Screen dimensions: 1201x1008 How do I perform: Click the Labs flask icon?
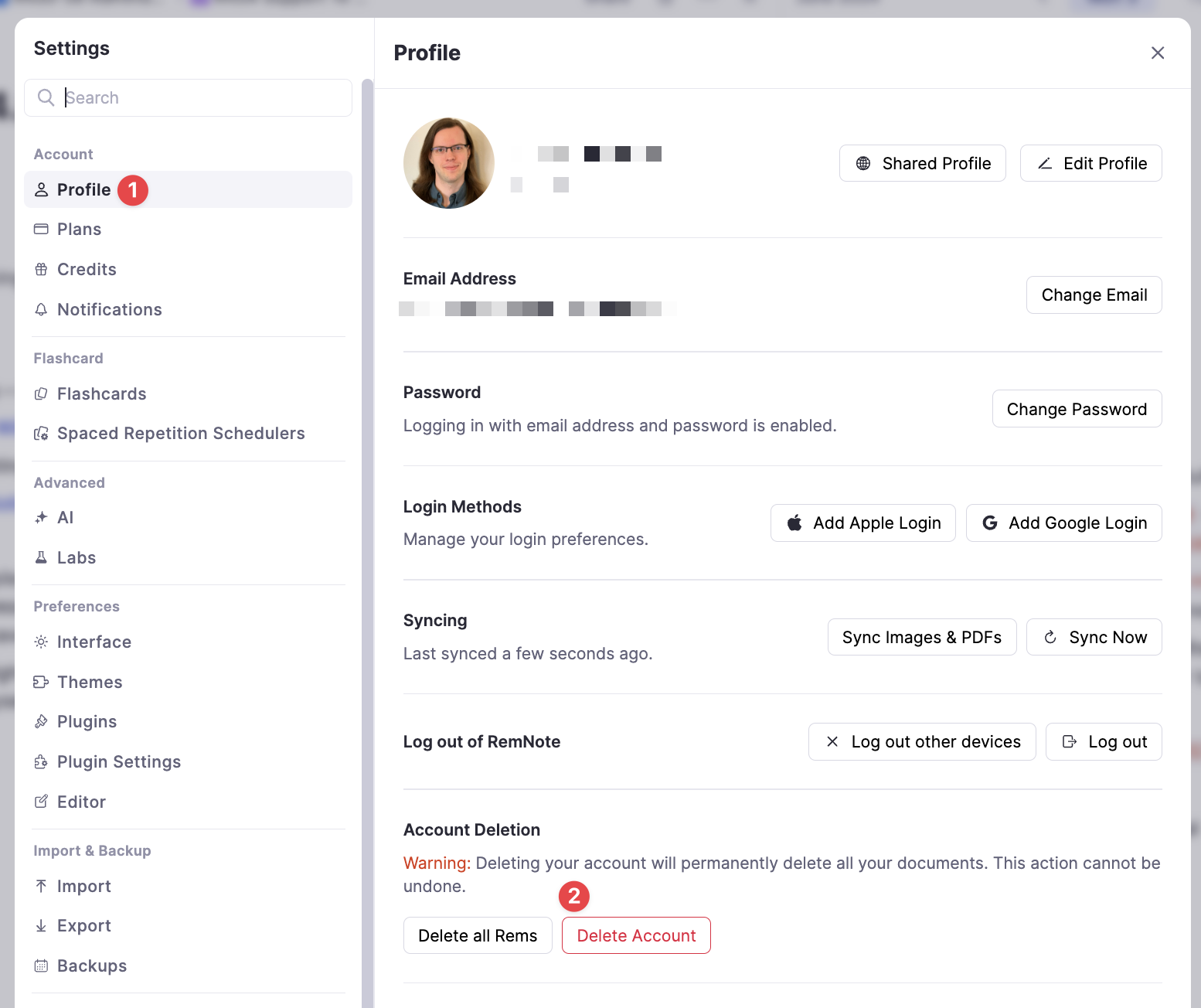(x=41, y=557)
